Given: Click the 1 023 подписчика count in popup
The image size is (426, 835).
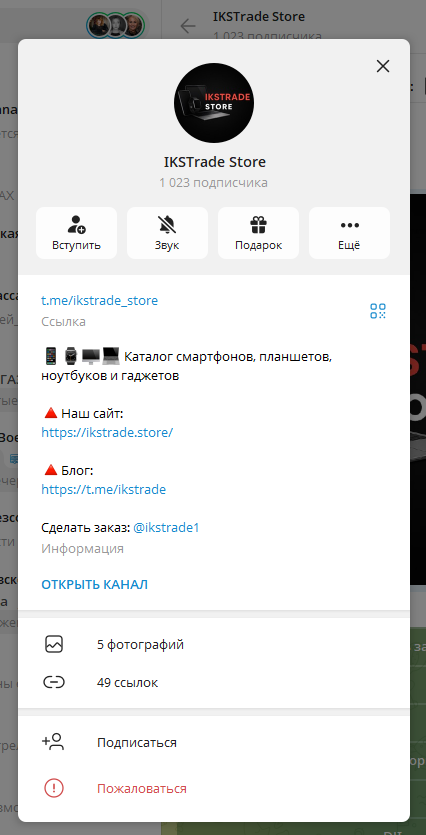Looking at the screenshot, I should 214,183.
